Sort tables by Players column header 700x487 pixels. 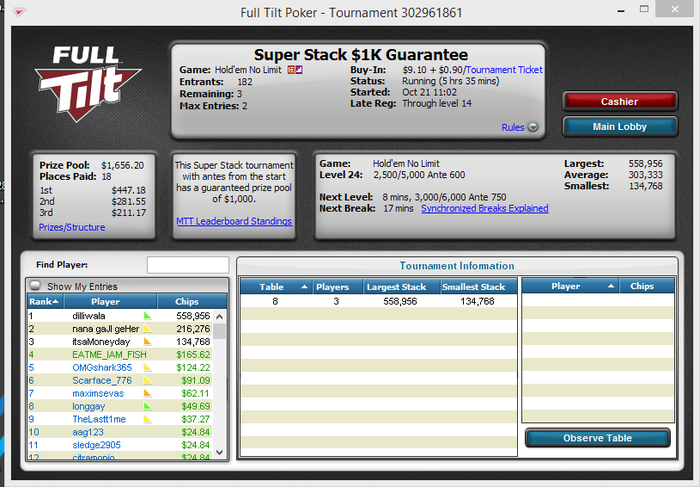pyautogui.click(x=337, y=287)
